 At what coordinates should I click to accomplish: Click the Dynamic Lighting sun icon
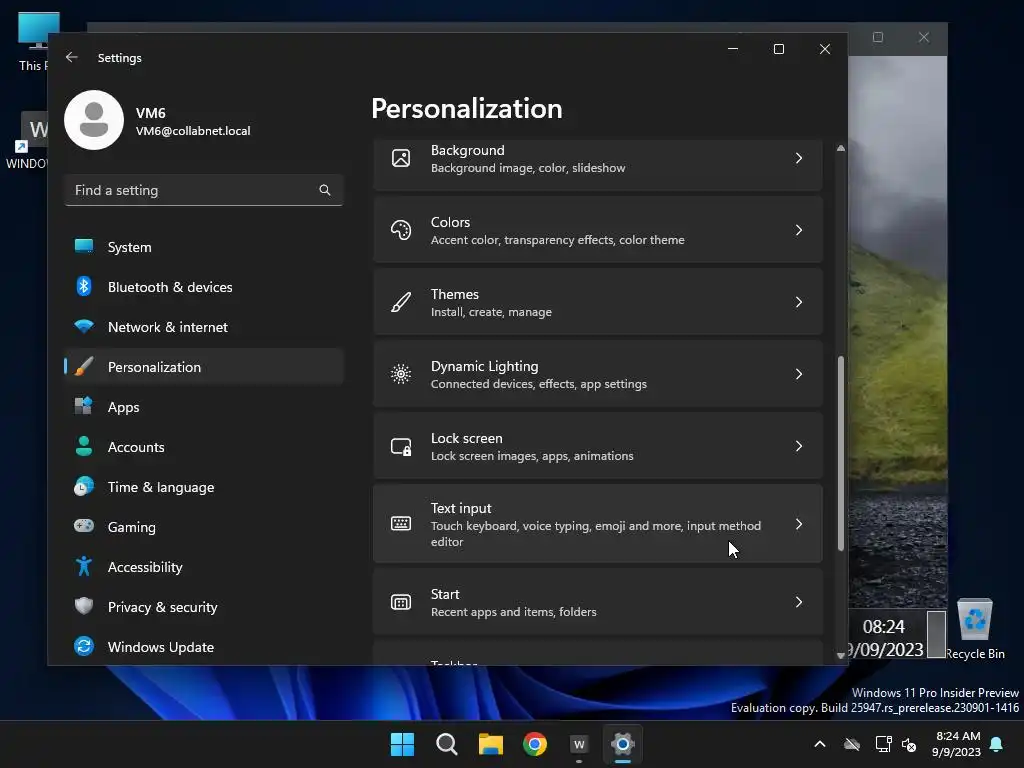401,374
